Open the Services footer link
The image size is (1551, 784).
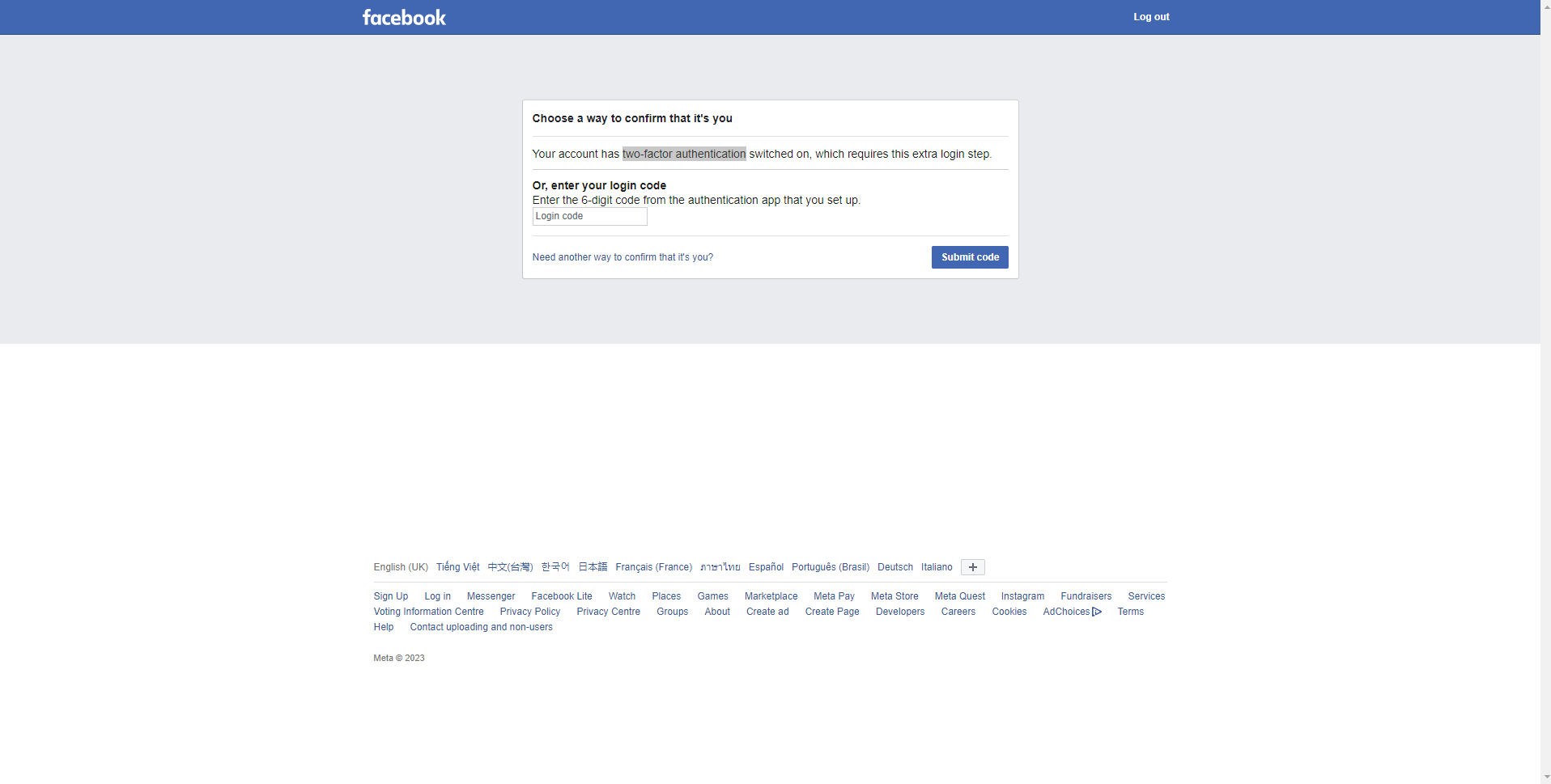1146,596
